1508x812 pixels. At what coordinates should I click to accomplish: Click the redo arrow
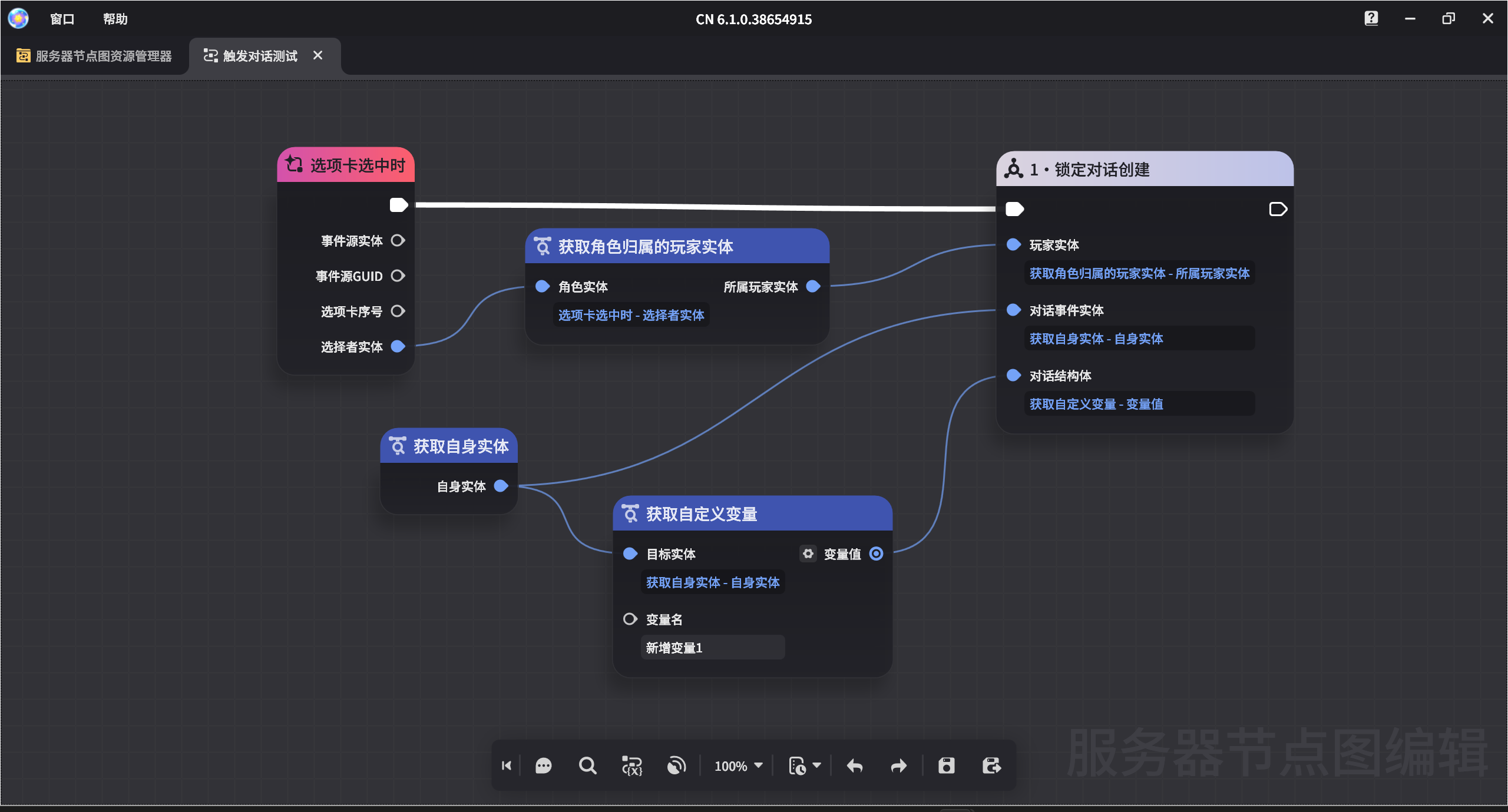pos(899,765)
